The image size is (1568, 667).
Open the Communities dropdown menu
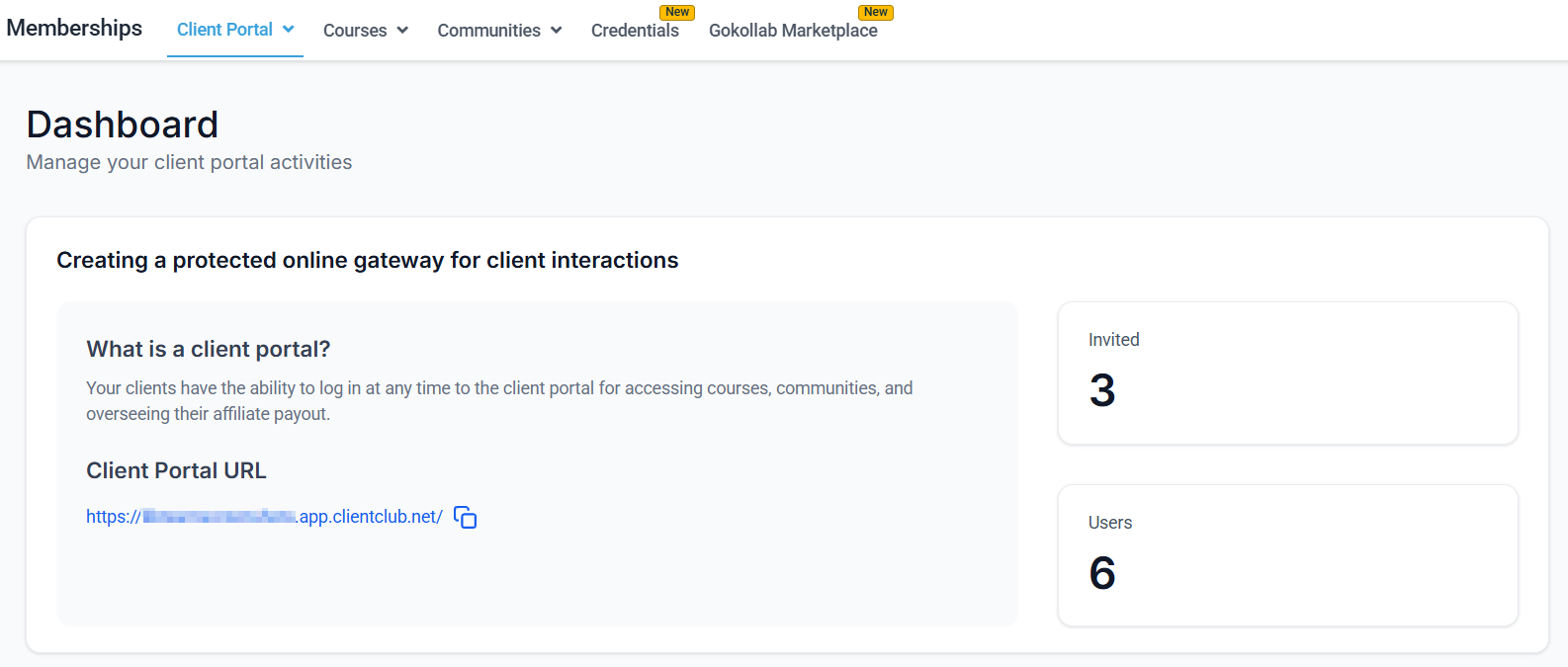488,31
